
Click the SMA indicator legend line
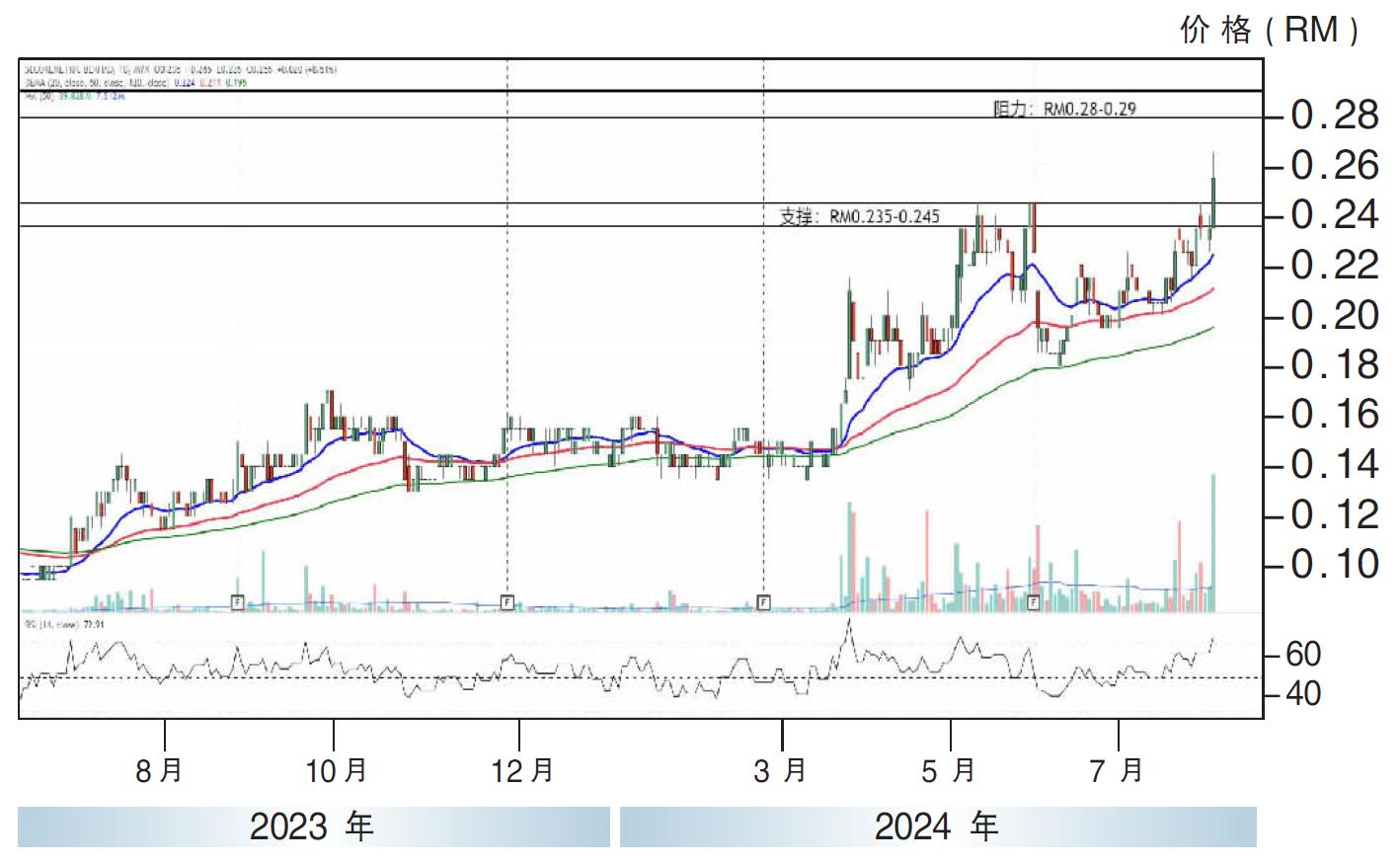click(x=134, y=83)
